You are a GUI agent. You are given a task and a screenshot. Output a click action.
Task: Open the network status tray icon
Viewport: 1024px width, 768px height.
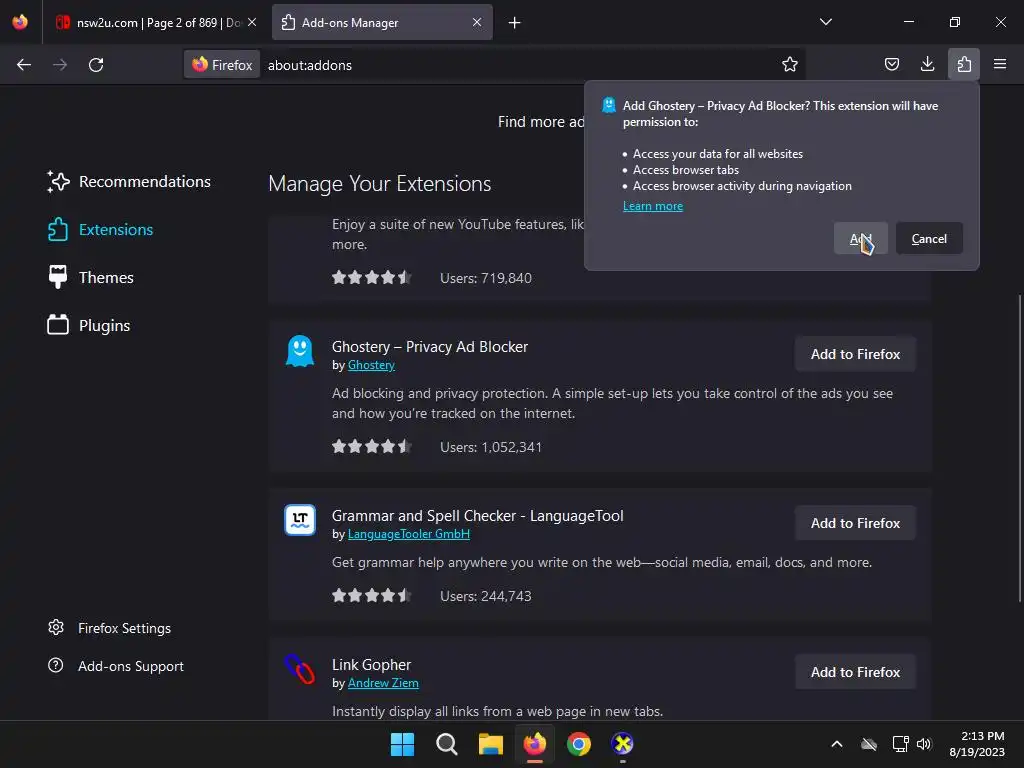(900, 744)
